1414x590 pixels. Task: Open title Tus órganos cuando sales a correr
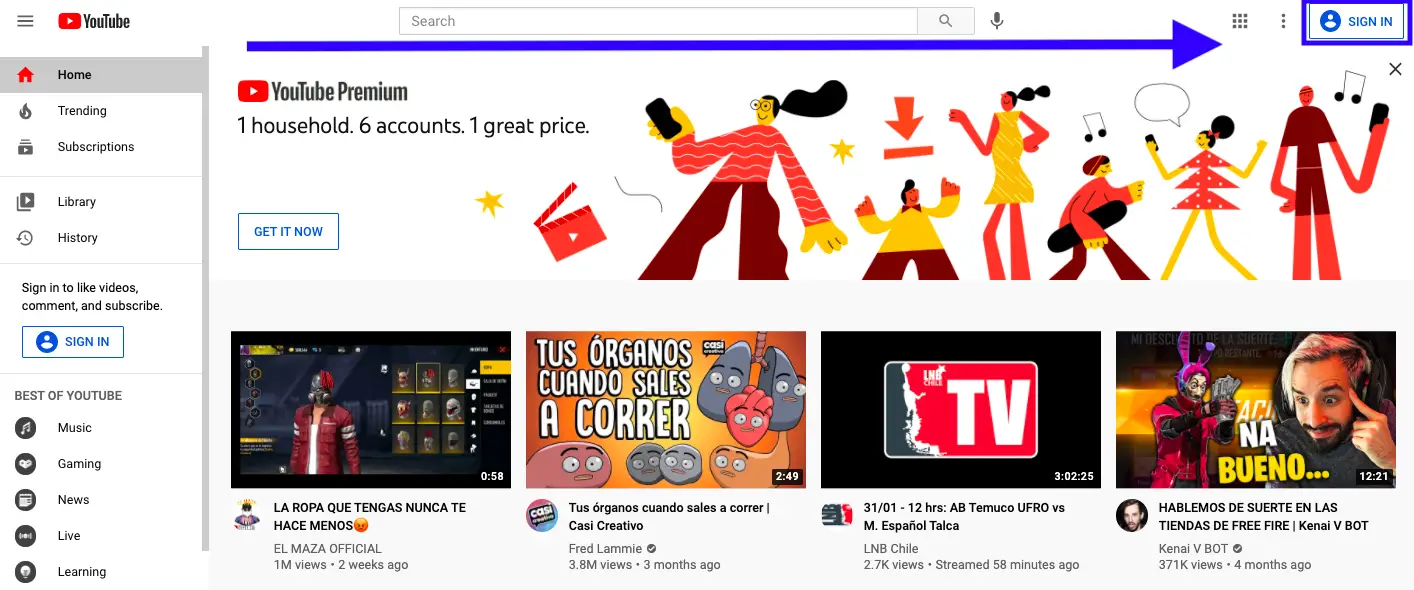tap(669, 517)
